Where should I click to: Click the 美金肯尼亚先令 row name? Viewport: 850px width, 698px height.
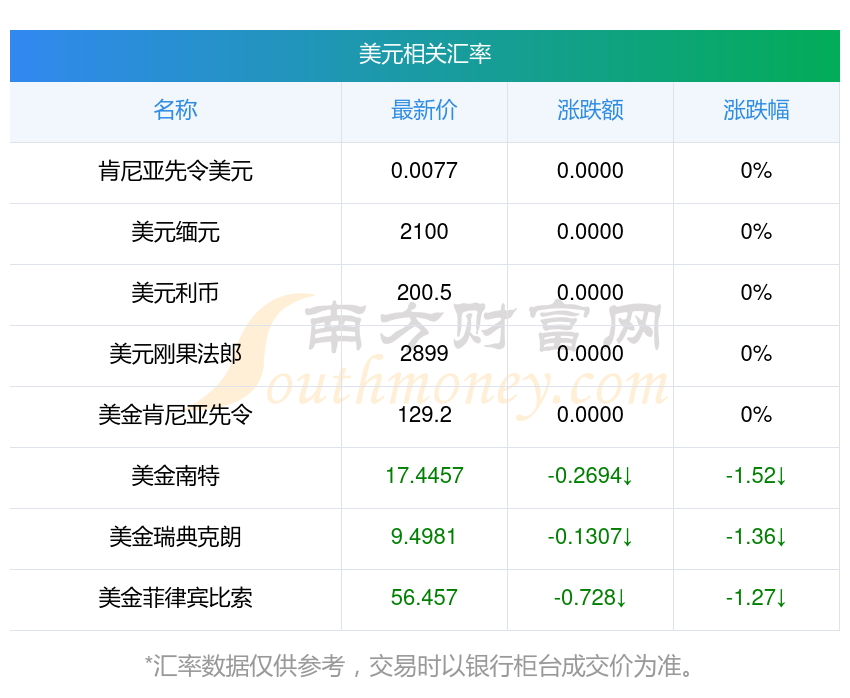coord(175,415)
